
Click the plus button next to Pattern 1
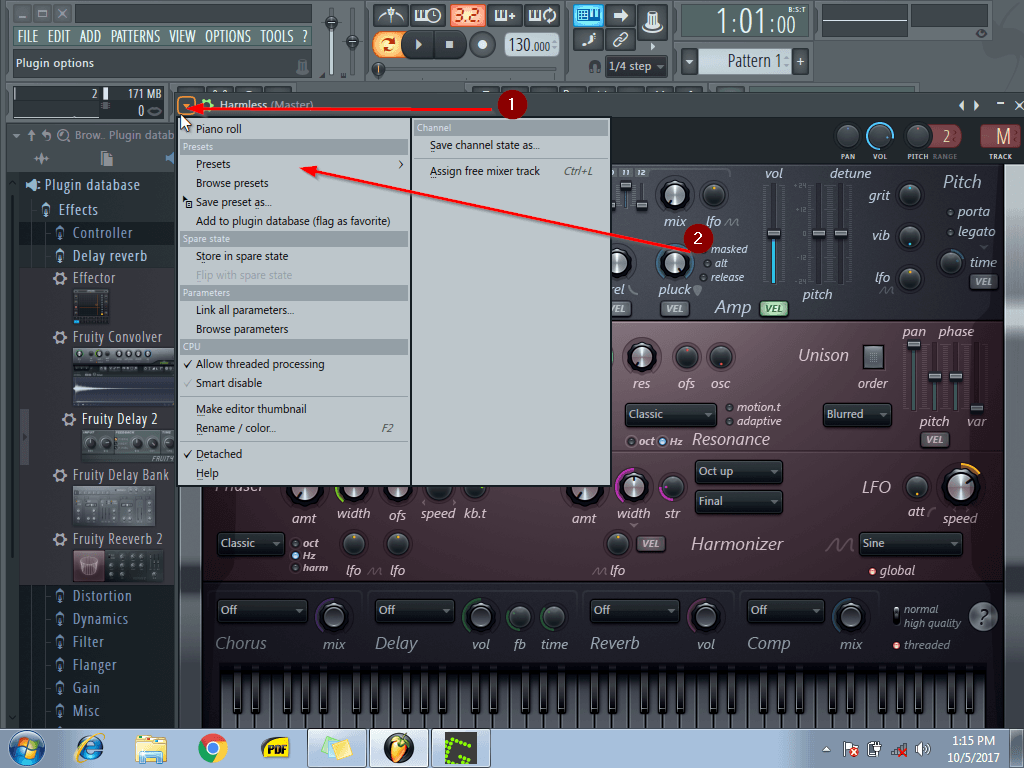coord(800,62)
